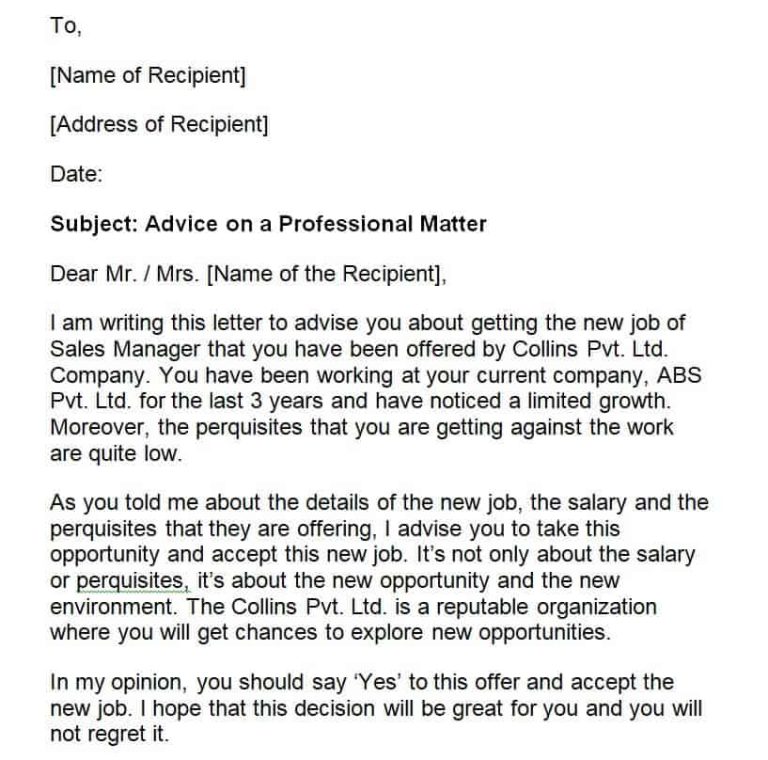The width and height of the screenshot is (768, 760).
Task: Click the word 'environment.' in second paragraph
Action: click(x=114, y=607)
